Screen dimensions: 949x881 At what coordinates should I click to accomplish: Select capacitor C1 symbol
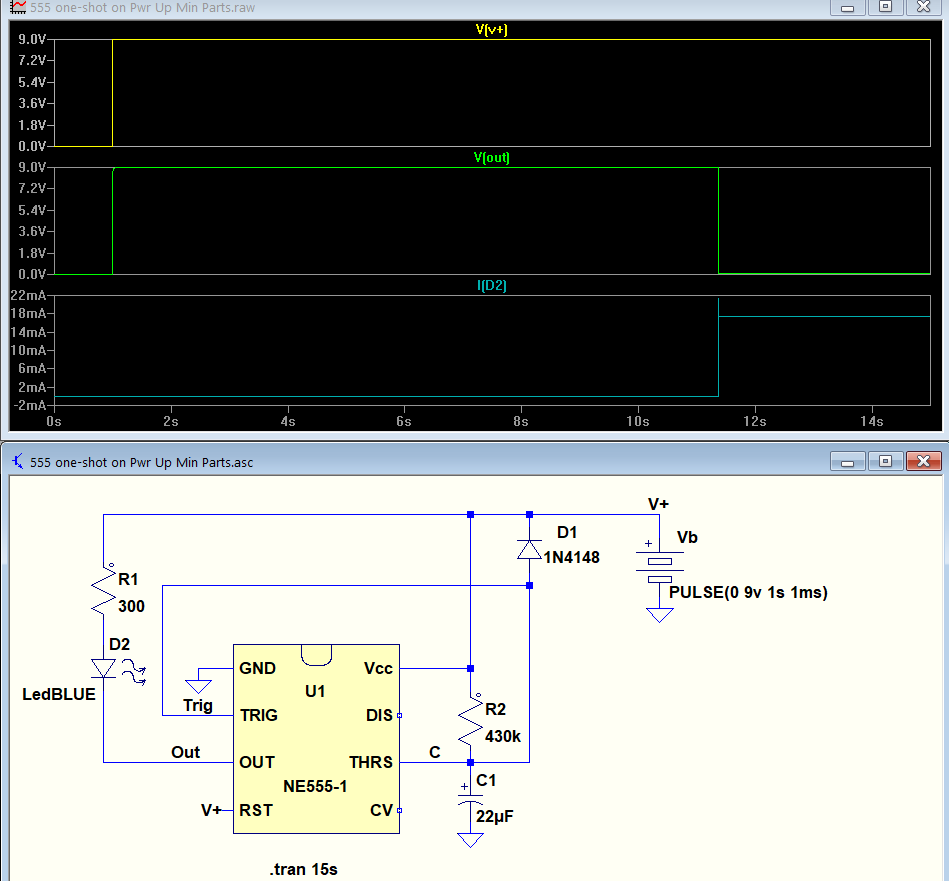(470, 799)
